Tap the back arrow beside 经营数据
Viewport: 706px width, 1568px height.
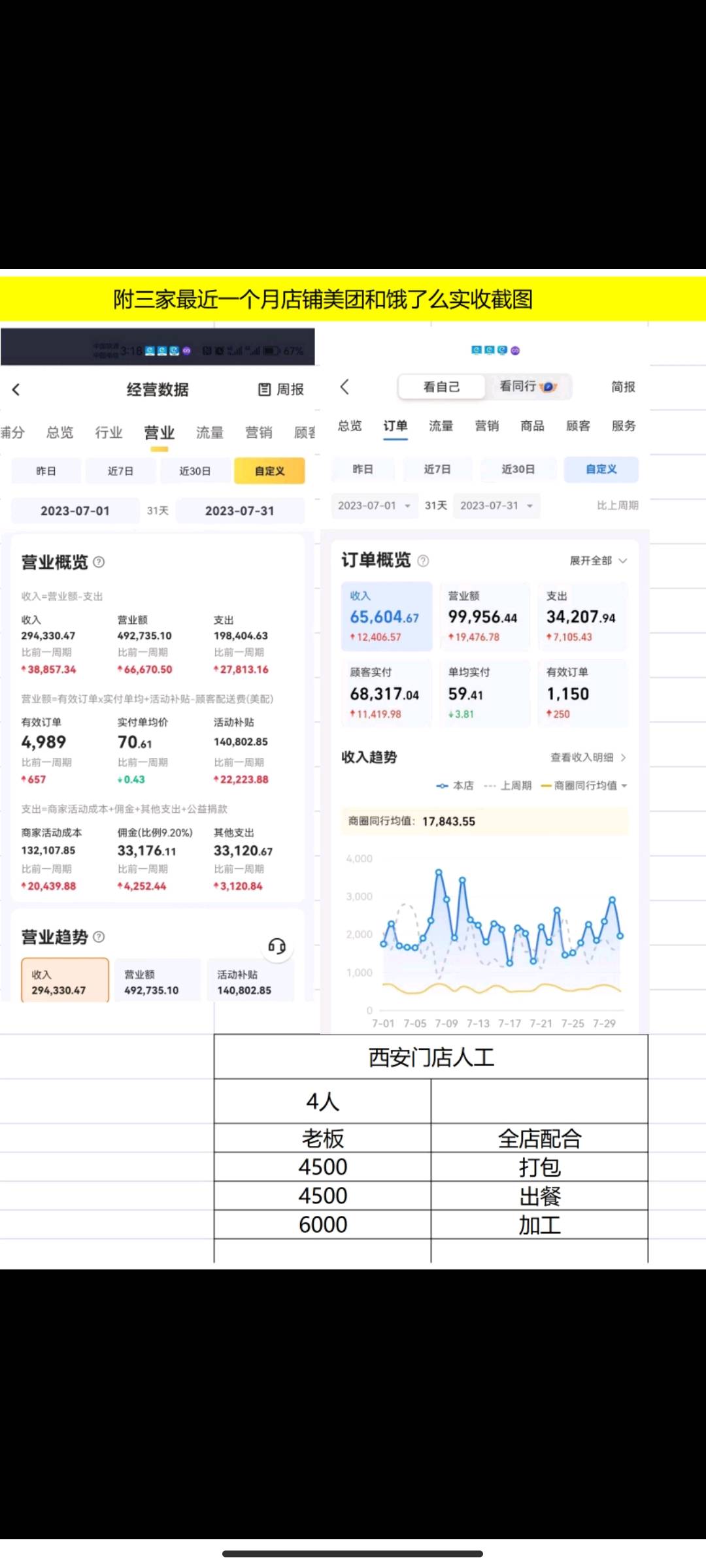tap(16, 389)
